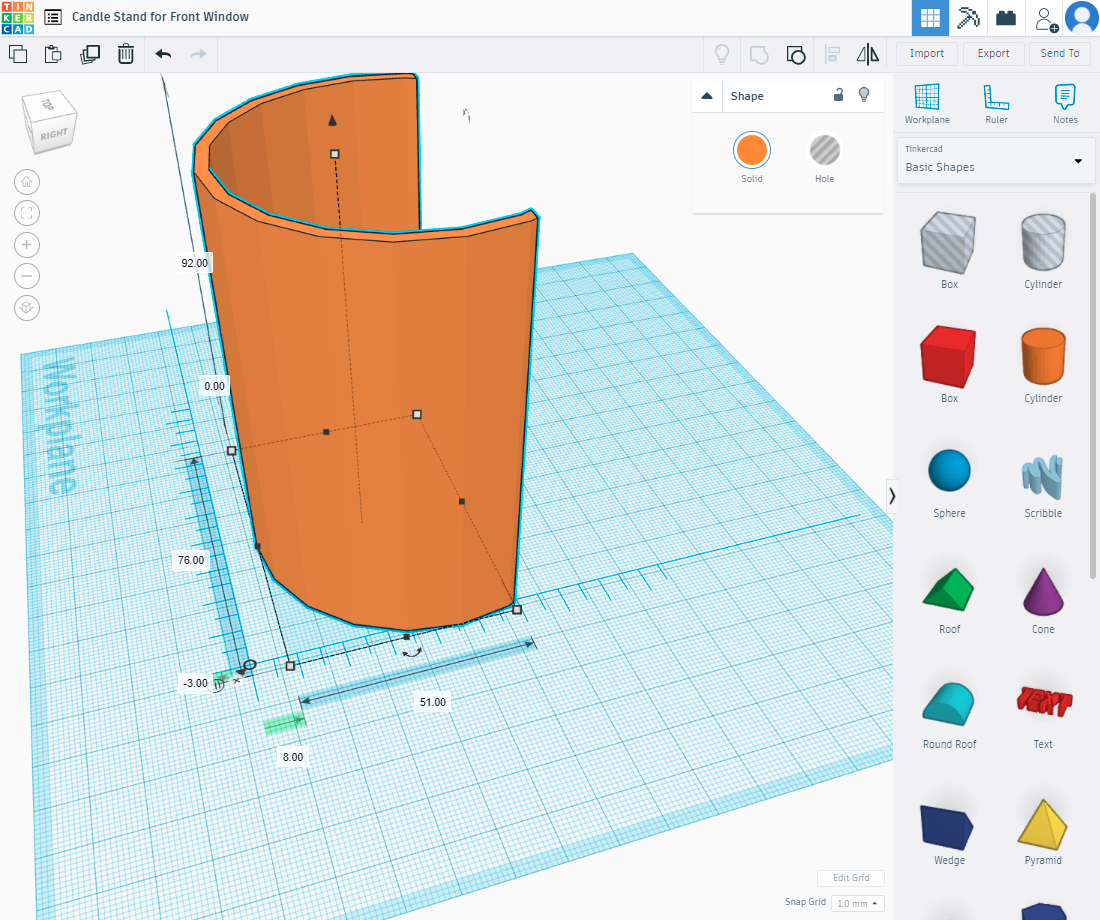This screenshot has height=920, width=1100.
Task: Click the 92.00 height dimension field
Action: 194,263
